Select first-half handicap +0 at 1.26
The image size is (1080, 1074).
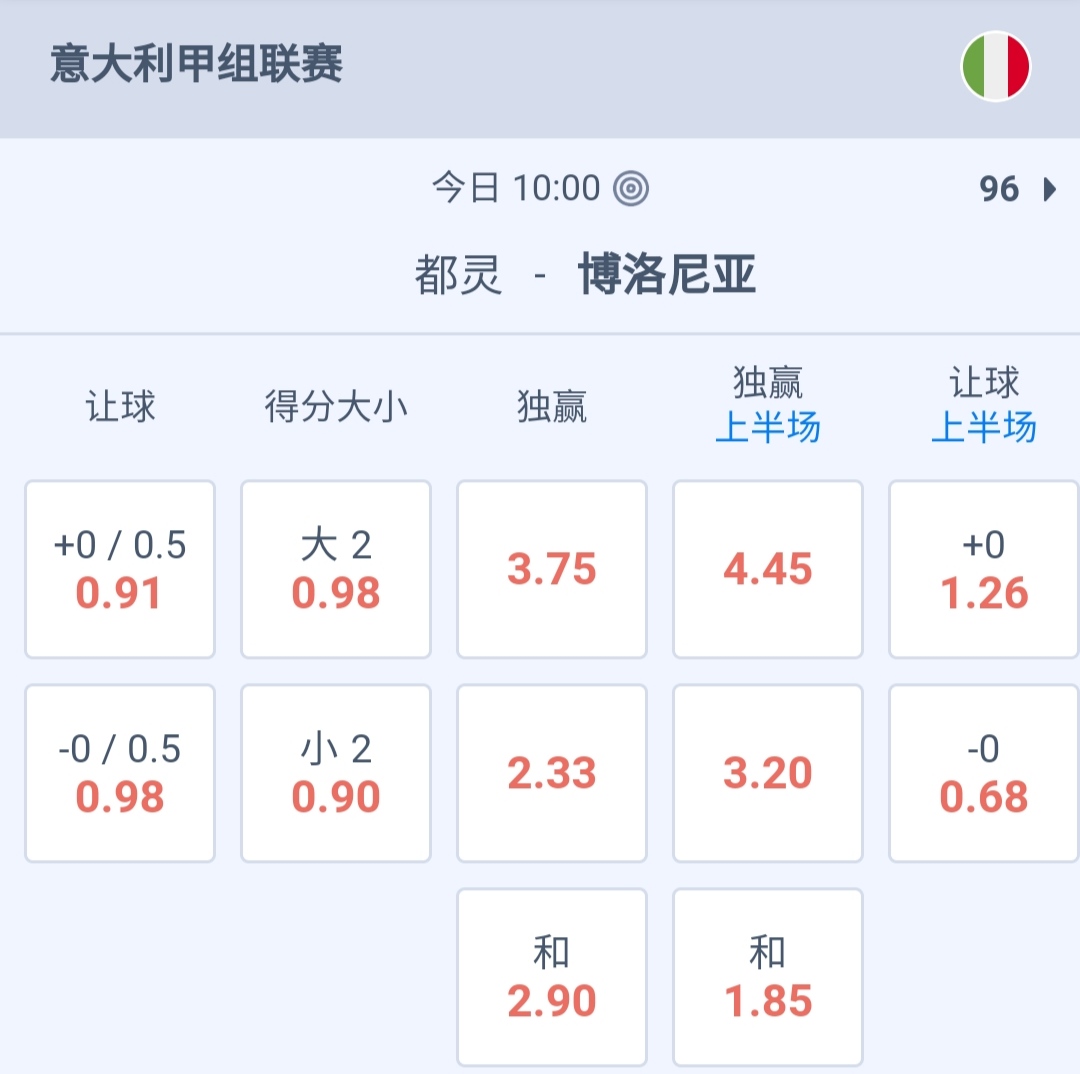(x=984, y=569)
